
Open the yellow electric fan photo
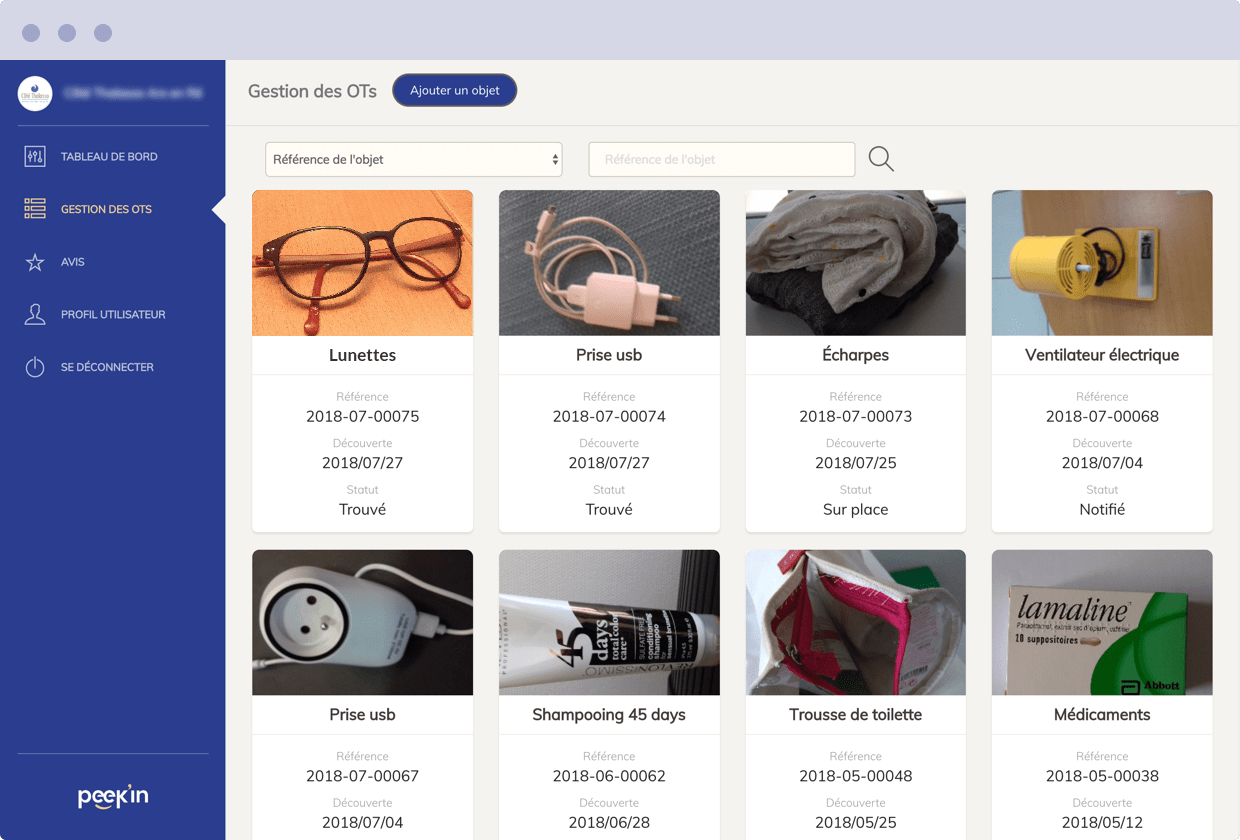click(x=1102, y=263)
